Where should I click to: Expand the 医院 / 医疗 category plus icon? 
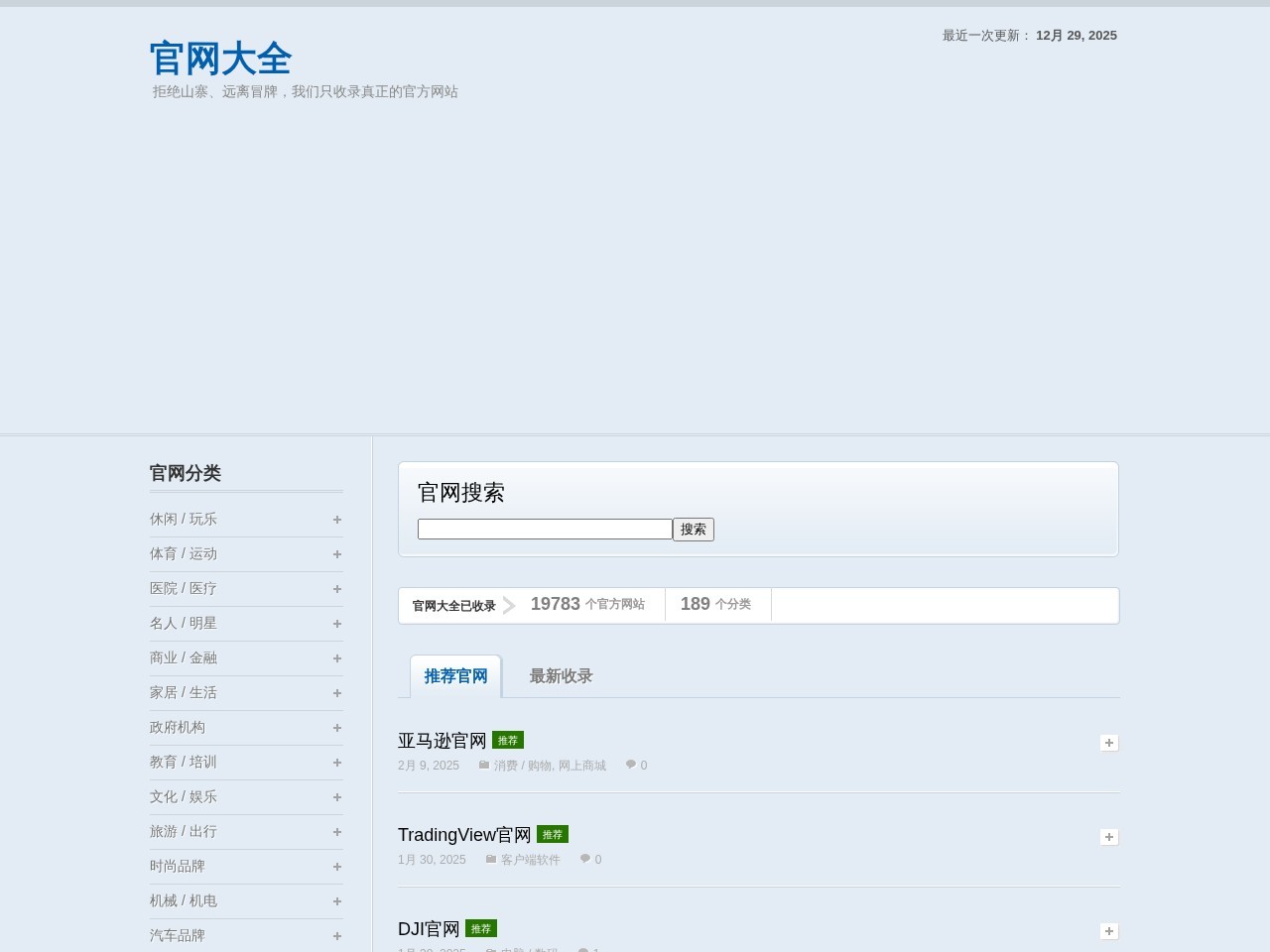pos(337,589)
